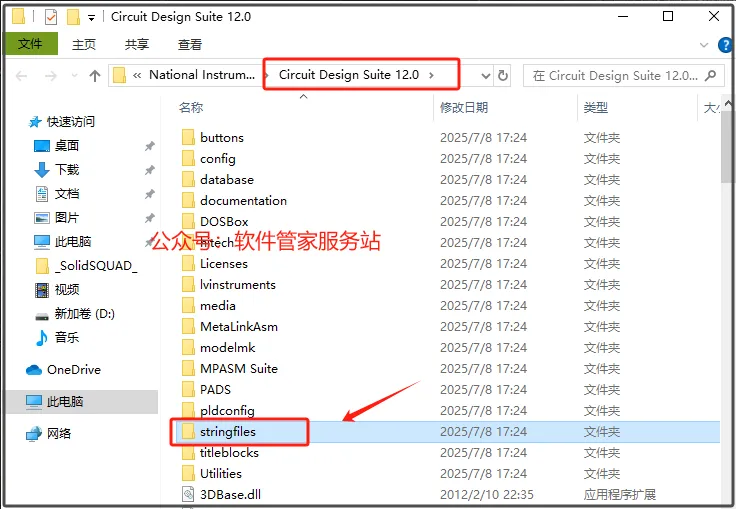Select the Licenses folder icon
Screen dimensions: 736x509
[x=188, y=263]
